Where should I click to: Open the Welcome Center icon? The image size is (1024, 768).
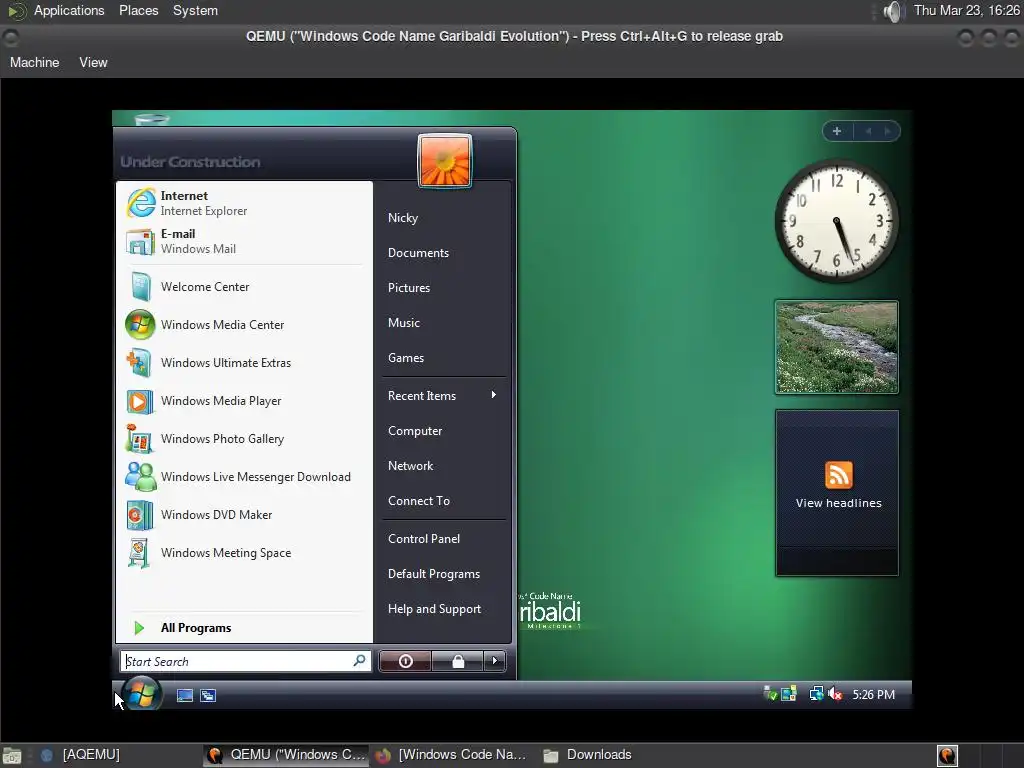[140, 287]
